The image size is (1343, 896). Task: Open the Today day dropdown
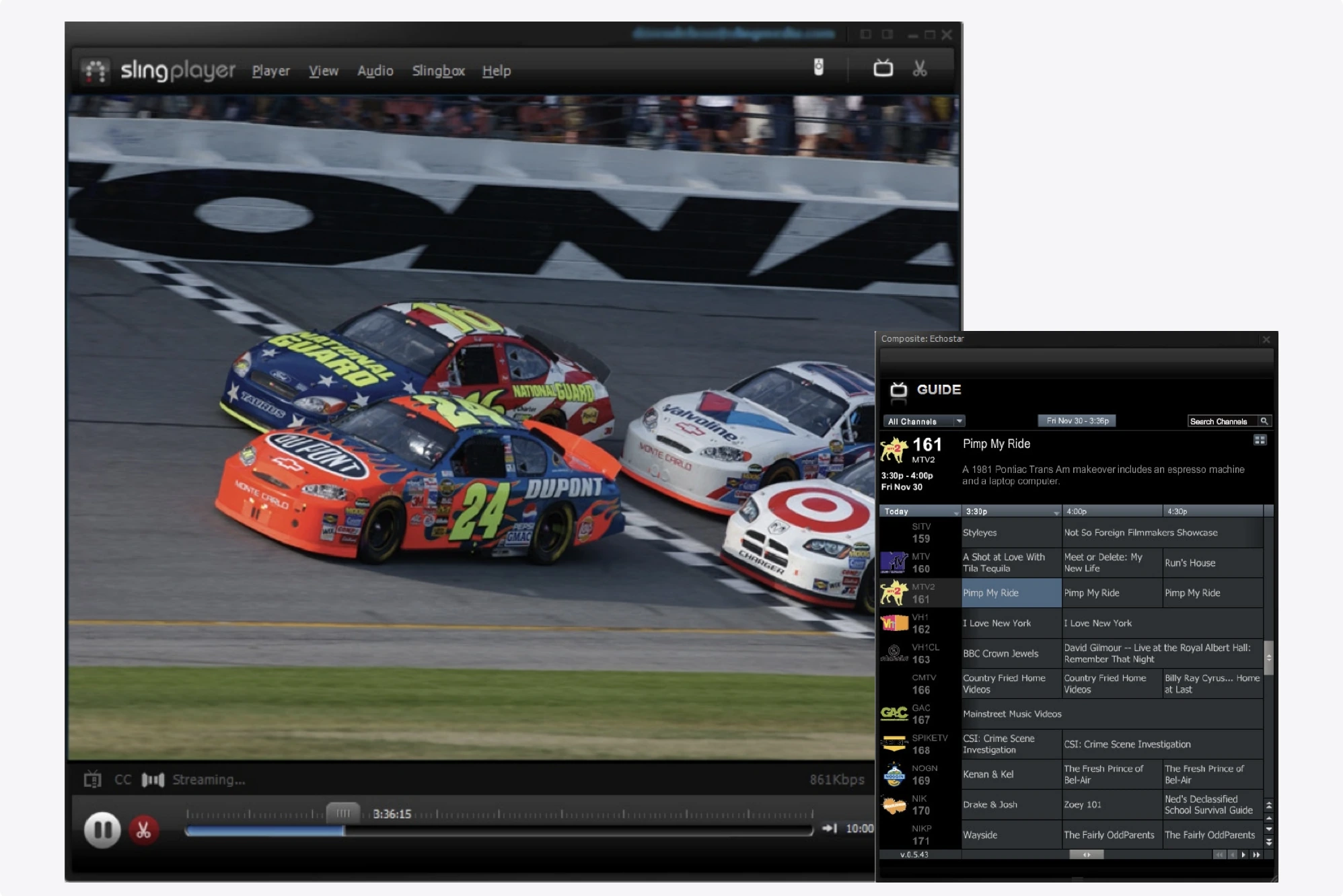pyautogui.click(x=920, y=511)
